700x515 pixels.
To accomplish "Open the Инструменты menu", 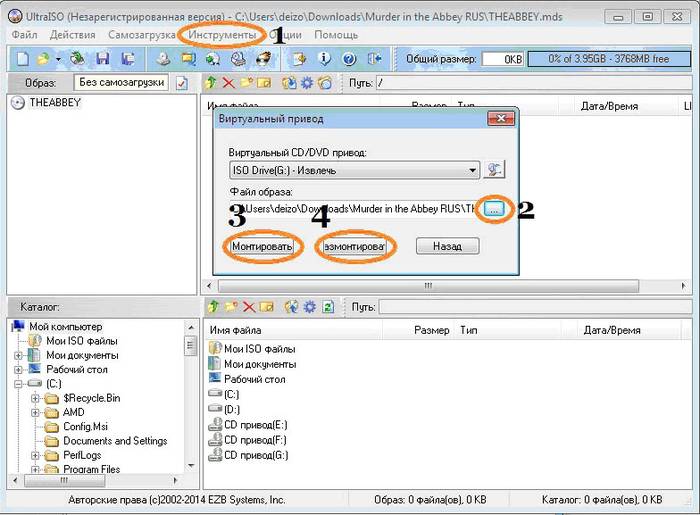I will (x=222, y=35).
